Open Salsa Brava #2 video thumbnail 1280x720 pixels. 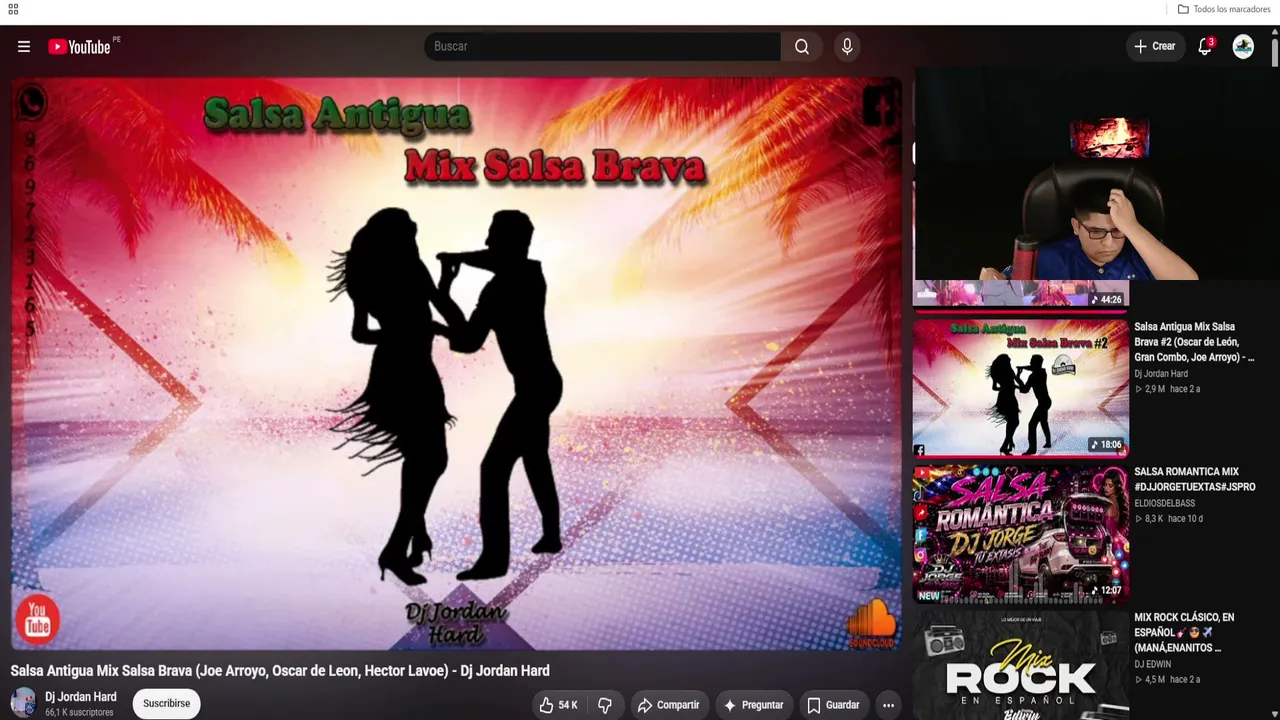pyautogui.click(x=1020, y=387)
